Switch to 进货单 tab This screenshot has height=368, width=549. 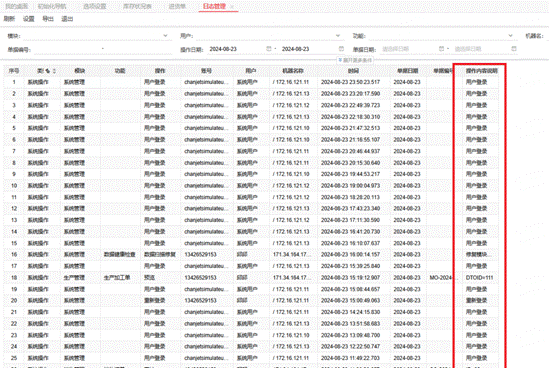[x=177, y=6]
